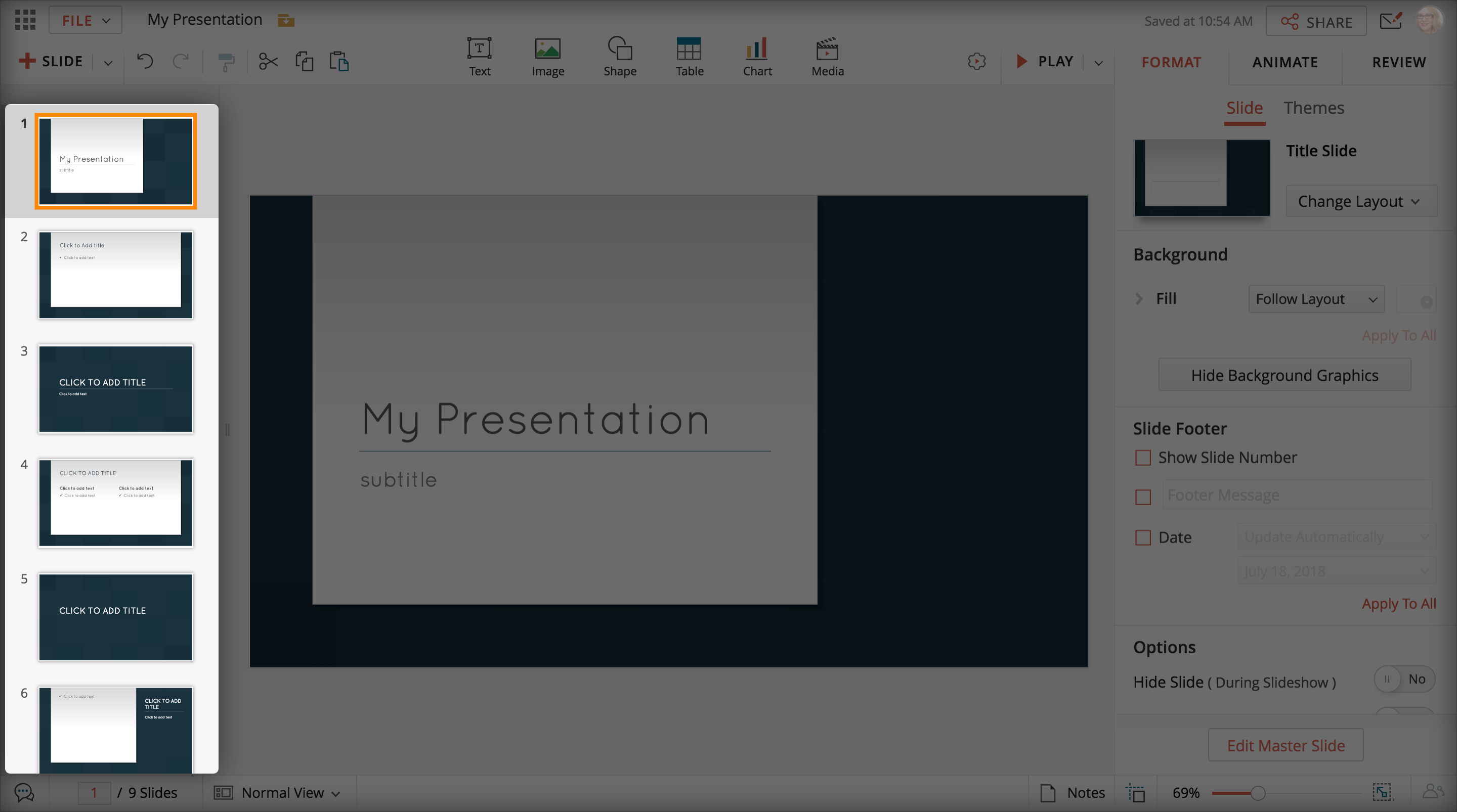Click the scissors Cut icon
Image resolution: width=1457 pixels, height=812 pixels.
(x=268, y=61)
